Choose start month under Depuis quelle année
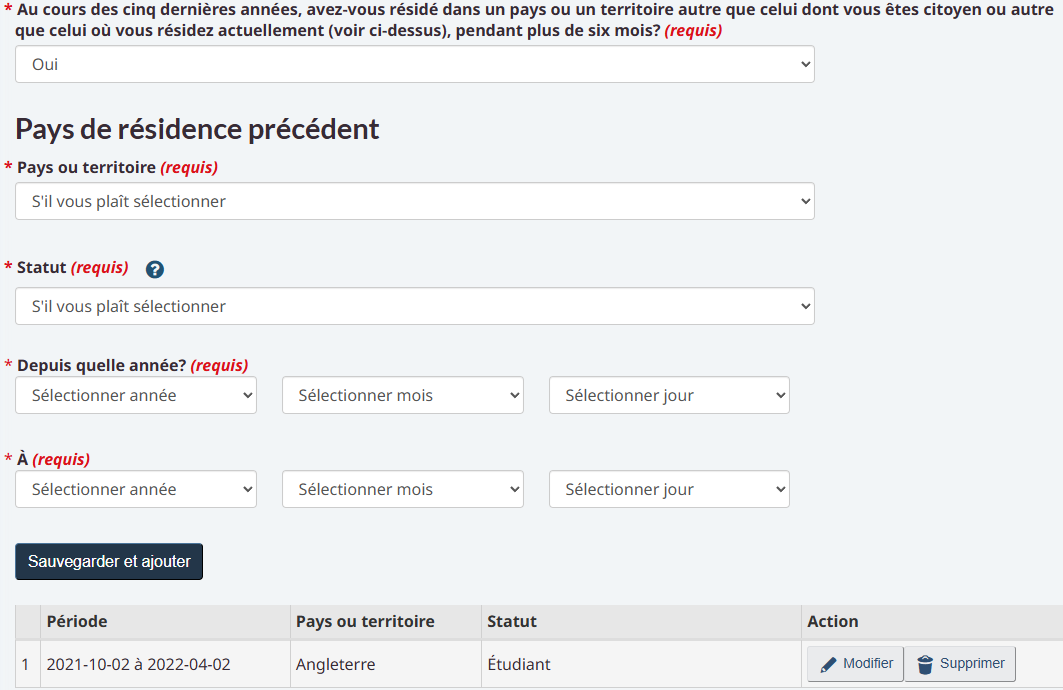The image size is (1063, 690). [x=403, y=395]
